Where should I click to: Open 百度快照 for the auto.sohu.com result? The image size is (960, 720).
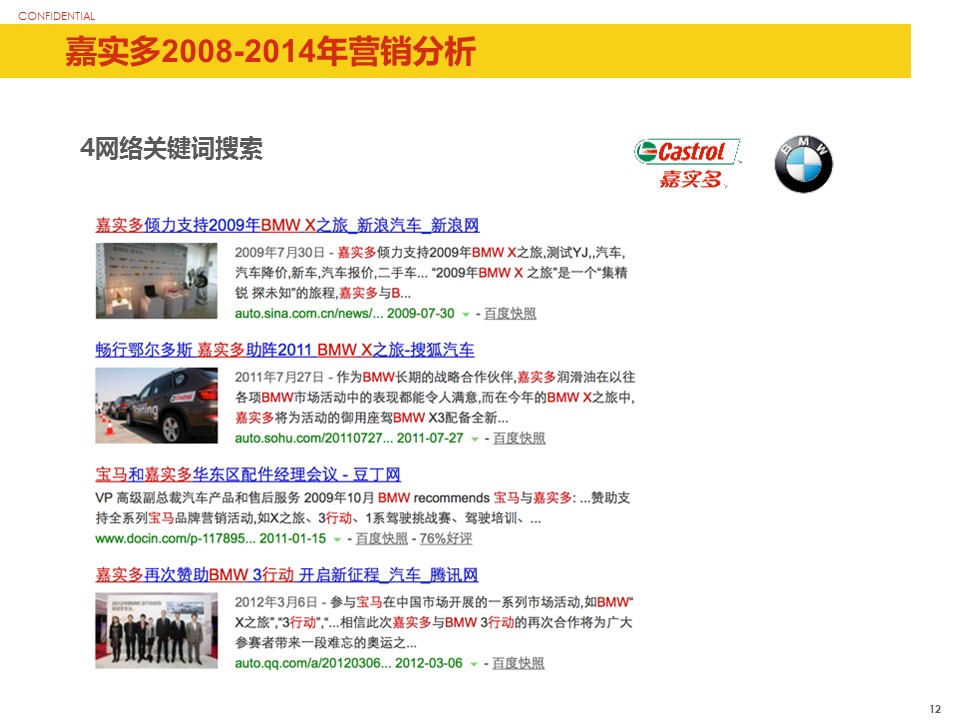click(519, 438)
